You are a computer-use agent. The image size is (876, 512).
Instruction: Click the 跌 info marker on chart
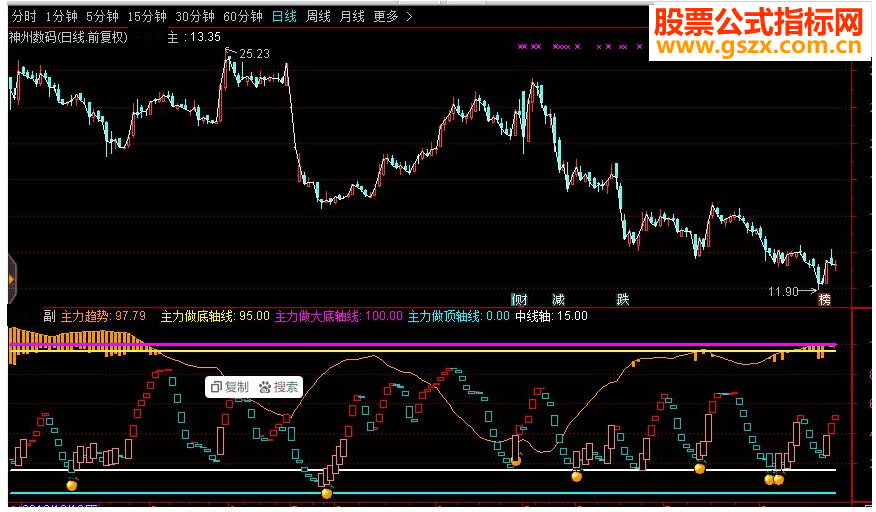(x=623, y=300)
